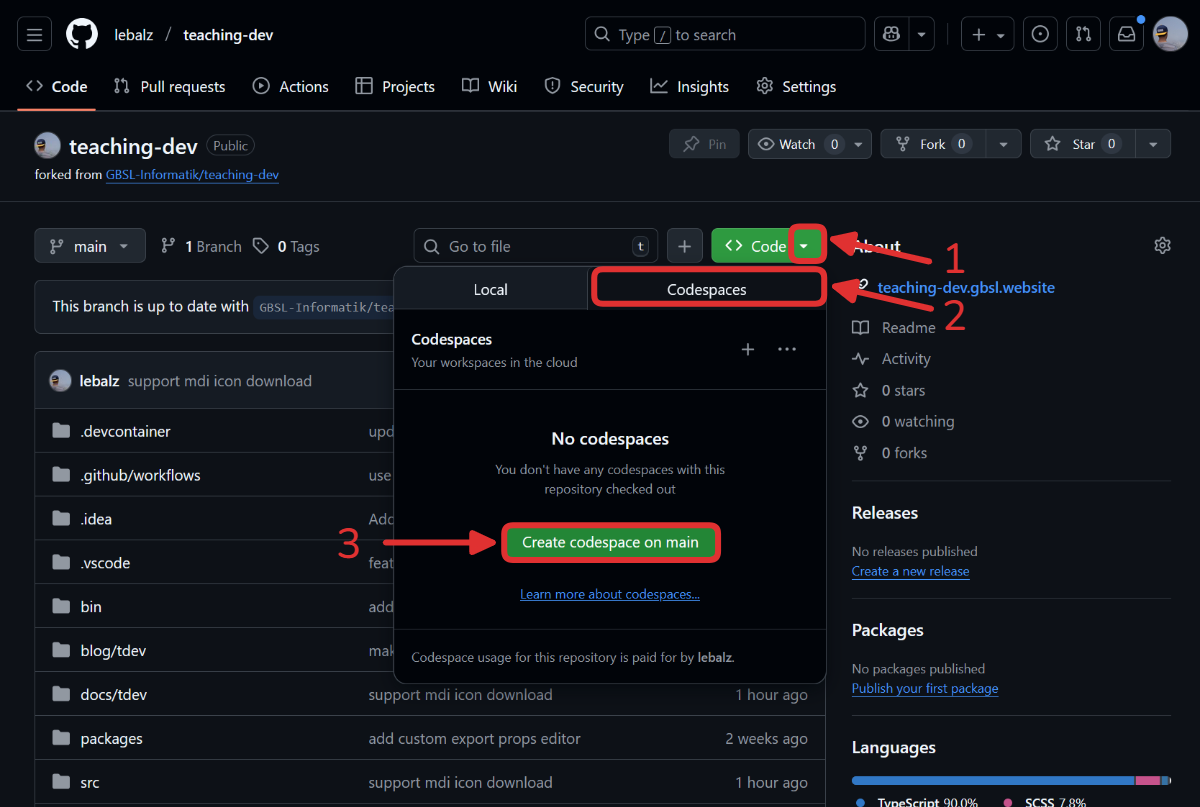Click Create codespace on main button
This screenshot has height=807, width=1200.
[x=610, y=542]
